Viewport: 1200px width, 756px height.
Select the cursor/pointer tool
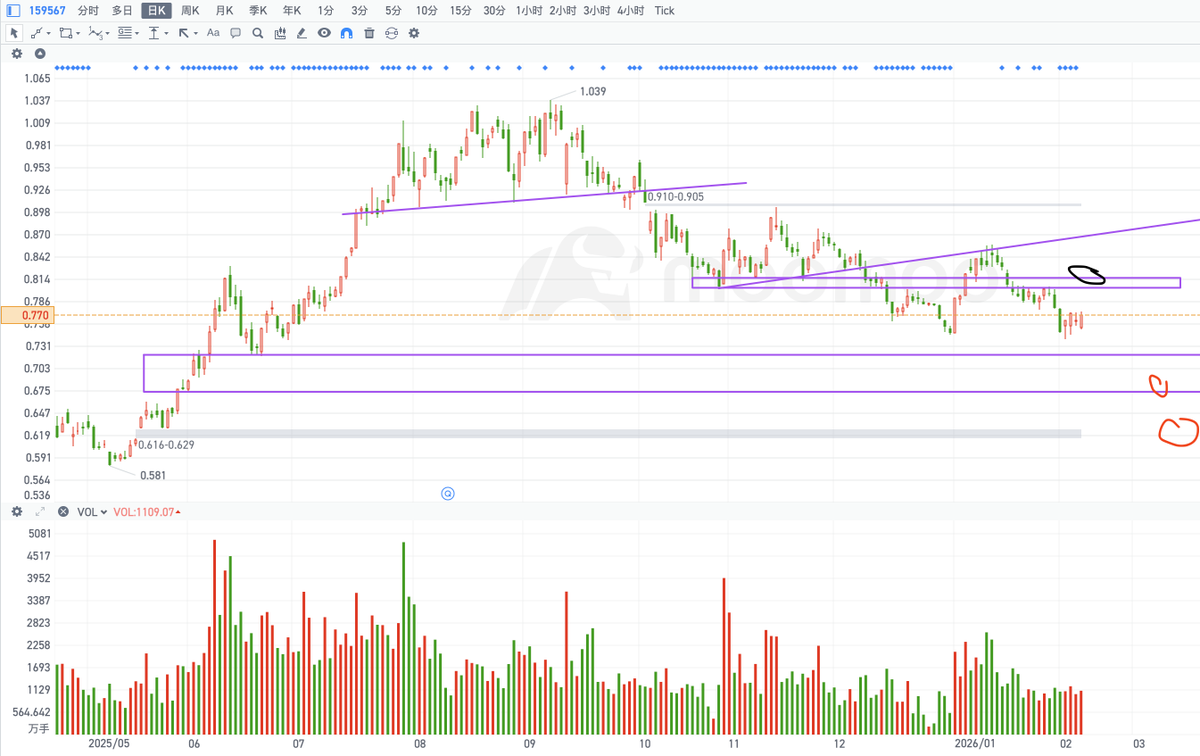13,33
